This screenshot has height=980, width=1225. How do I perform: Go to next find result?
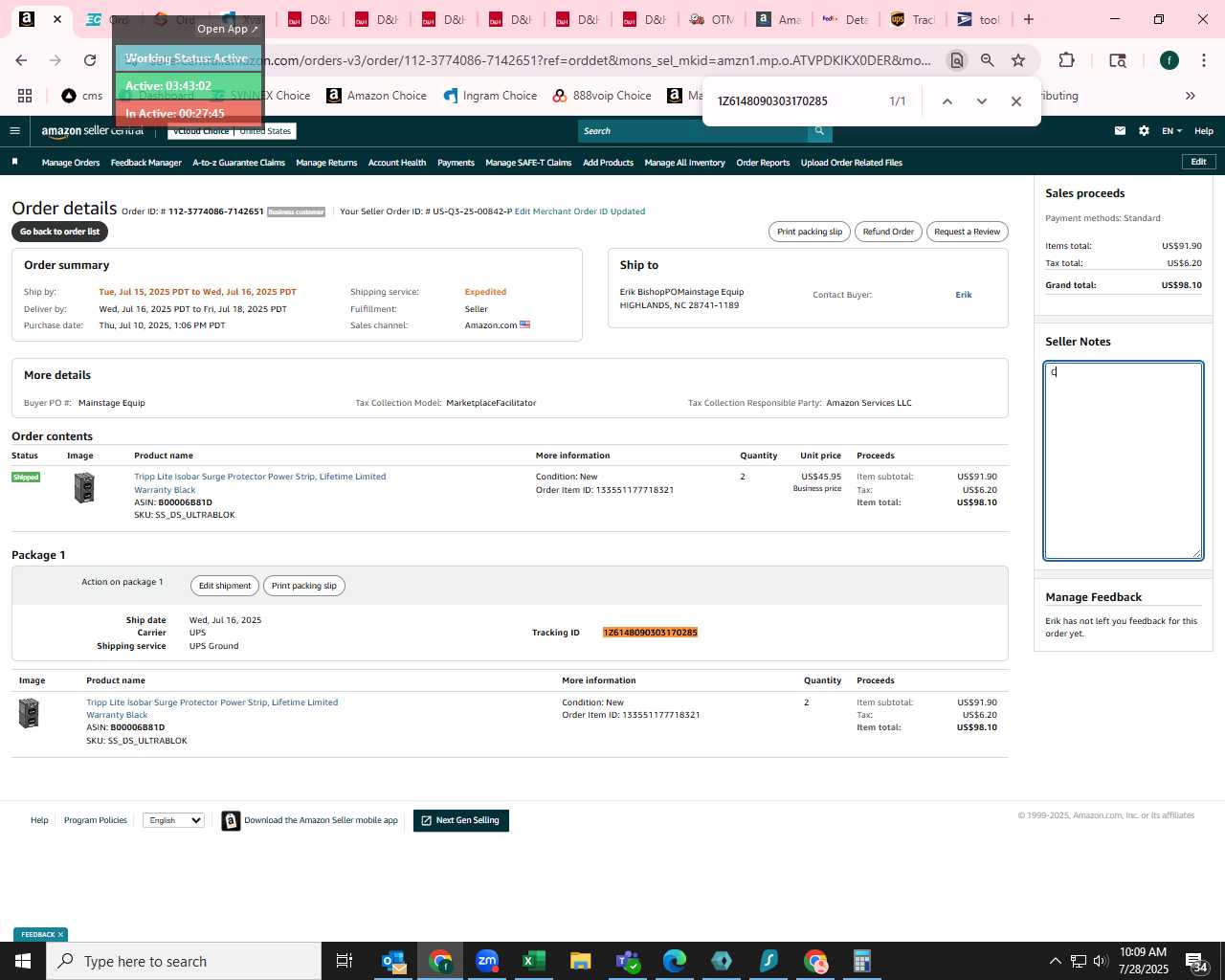point(981,101)
